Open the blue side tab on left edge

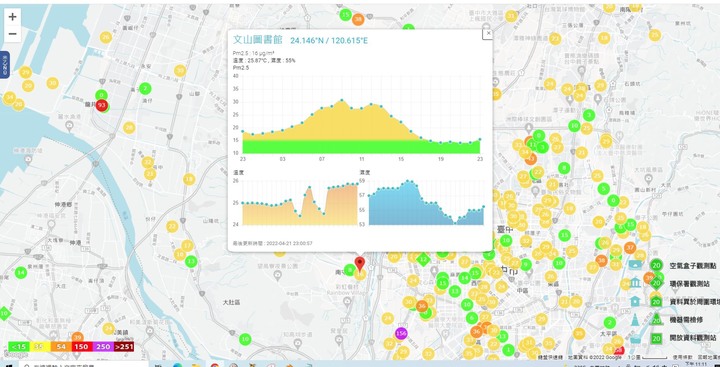(4, 65)
